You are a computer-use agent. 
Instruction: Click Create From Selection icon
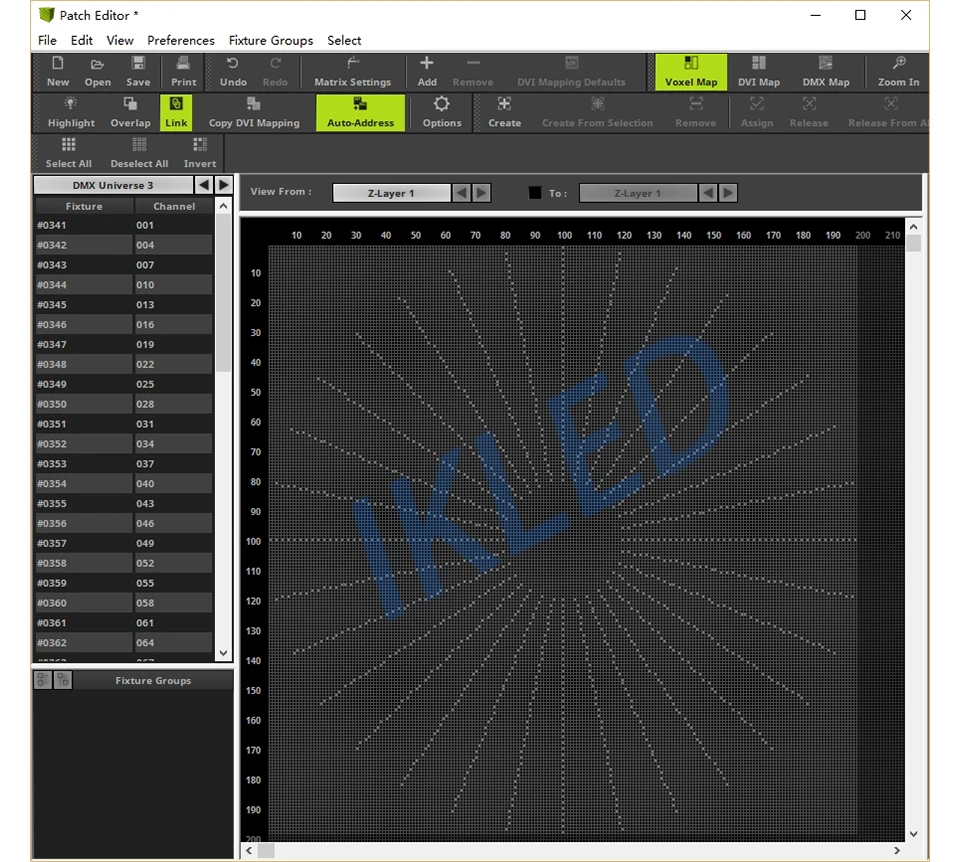(597, 113)
